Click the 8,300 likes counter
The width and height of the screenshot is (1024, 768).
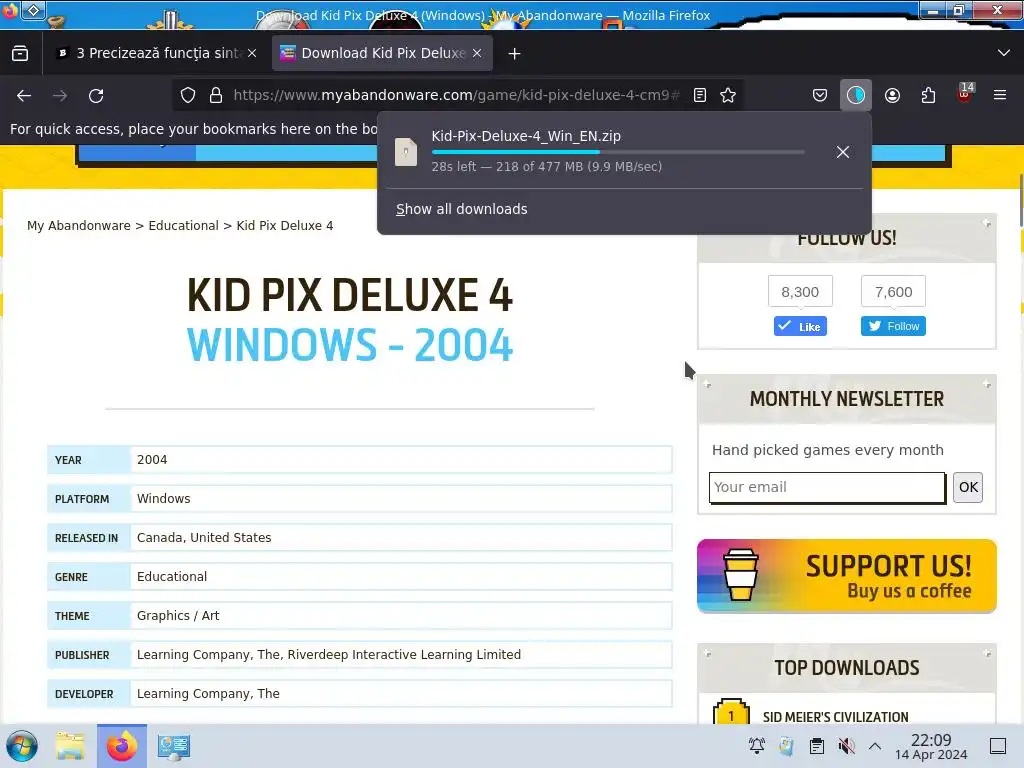[x=800, y=291]
